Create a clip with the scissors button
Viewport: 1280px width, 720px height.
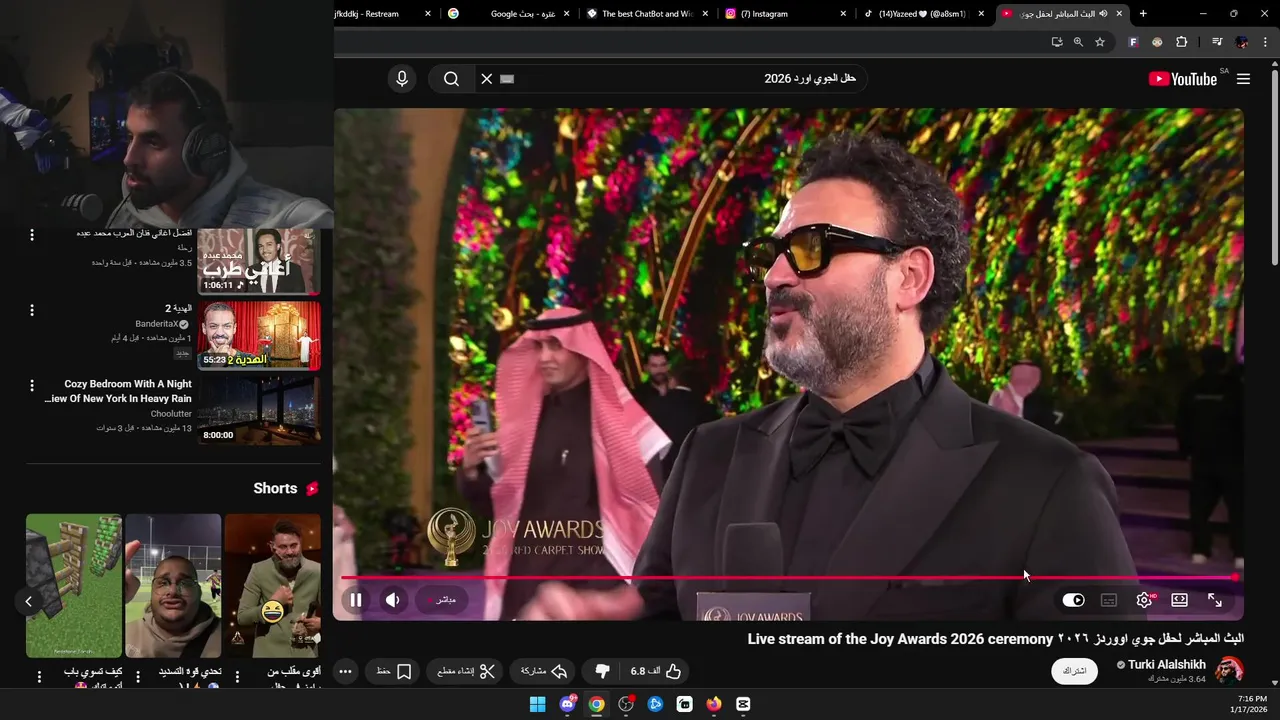click(466, 671)
